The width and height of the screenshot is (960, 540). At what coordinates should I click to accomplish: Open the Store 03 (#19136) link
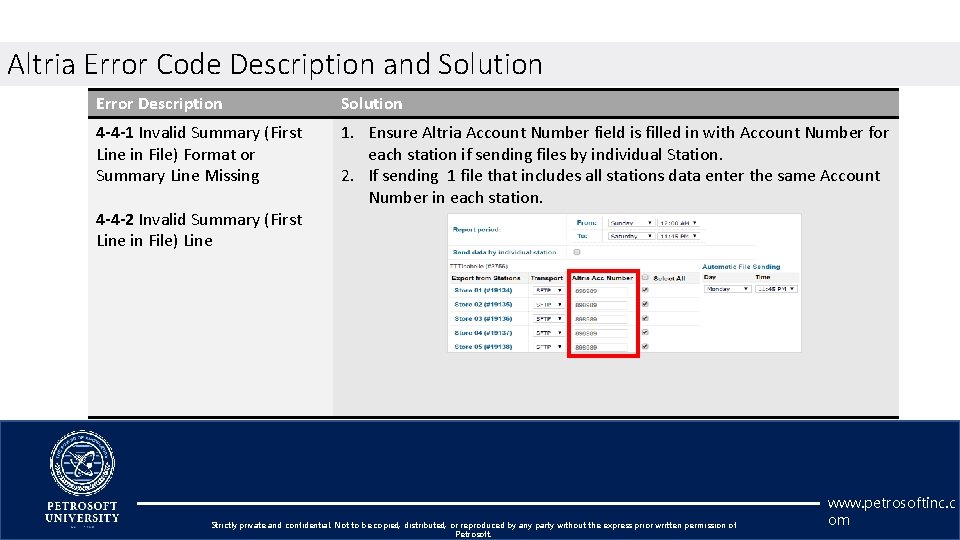tap(483, 318)
